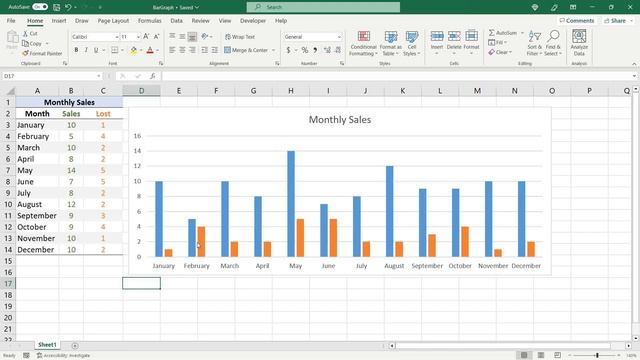The width and height of the screenshot is (640, 360).
Task: Click the Save icon in title bar
Action: (x=57, y=7)
